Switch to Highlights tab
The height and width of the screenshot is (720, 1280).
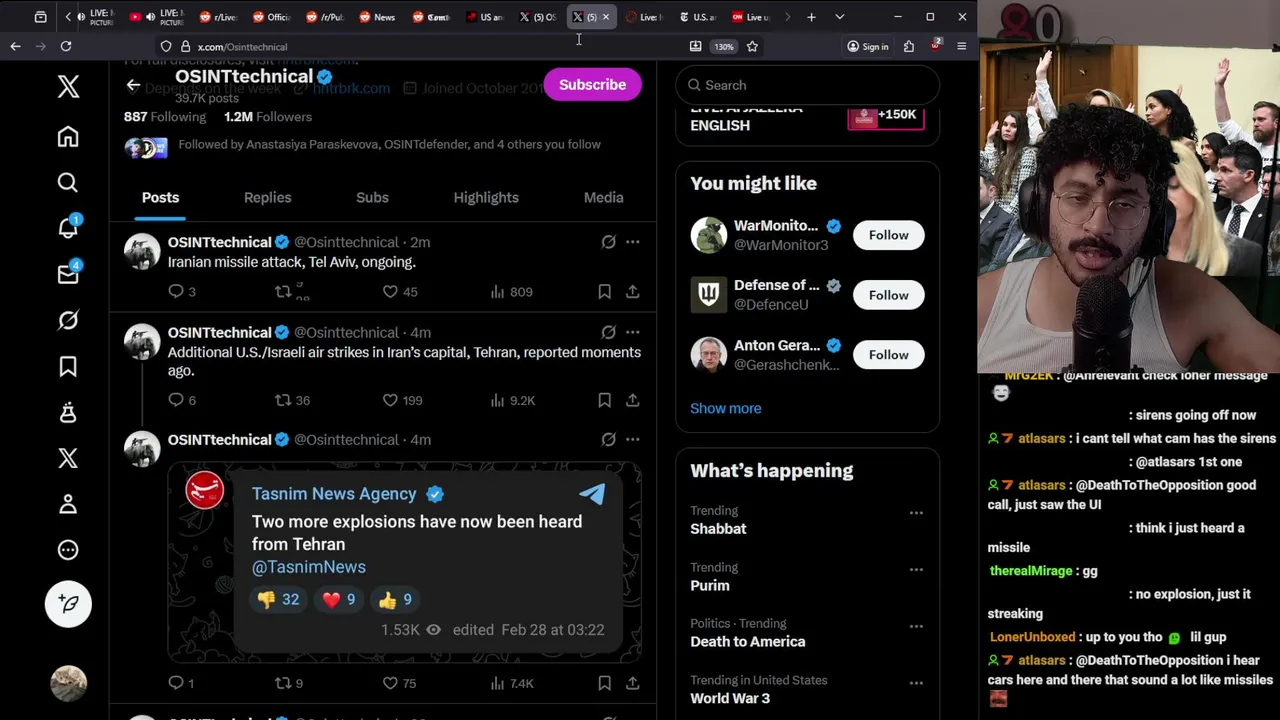tap(486, 197)
